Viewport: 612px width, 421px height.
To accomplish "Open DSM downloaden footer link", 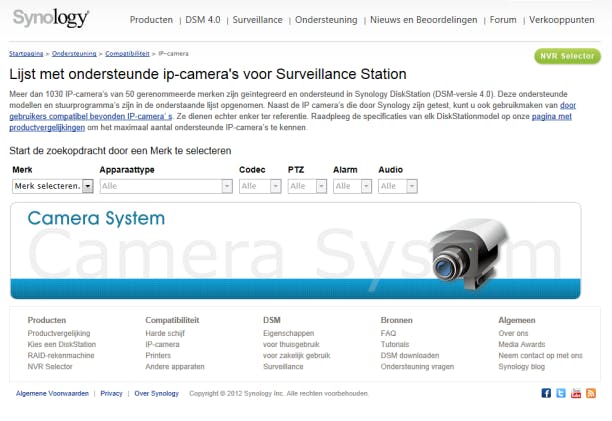I will tap(409, 355).
